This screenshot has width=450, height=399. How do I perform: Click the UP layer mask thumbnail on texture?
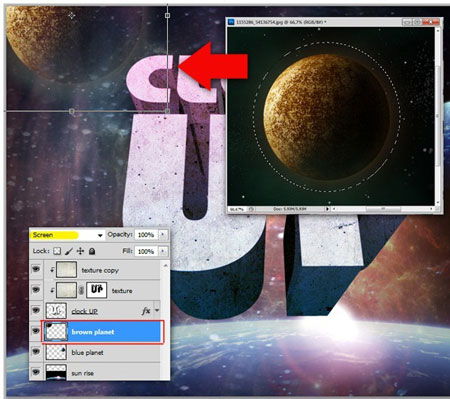tap(97, 290)
